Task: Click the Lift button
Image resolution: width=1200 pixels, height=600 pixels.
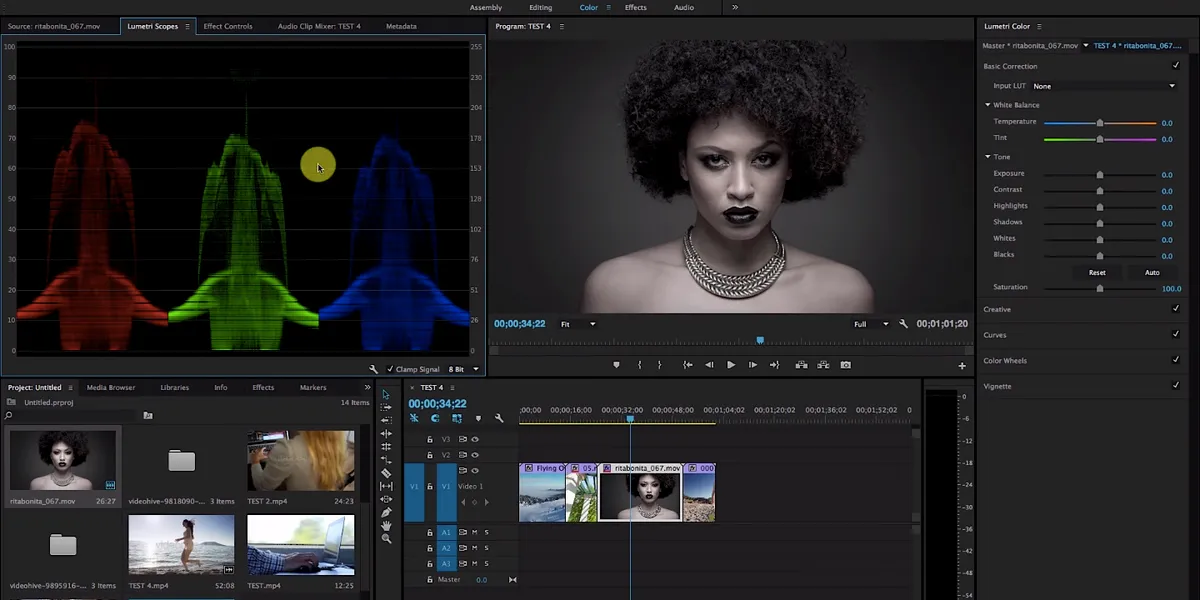Action: (802, 365)
